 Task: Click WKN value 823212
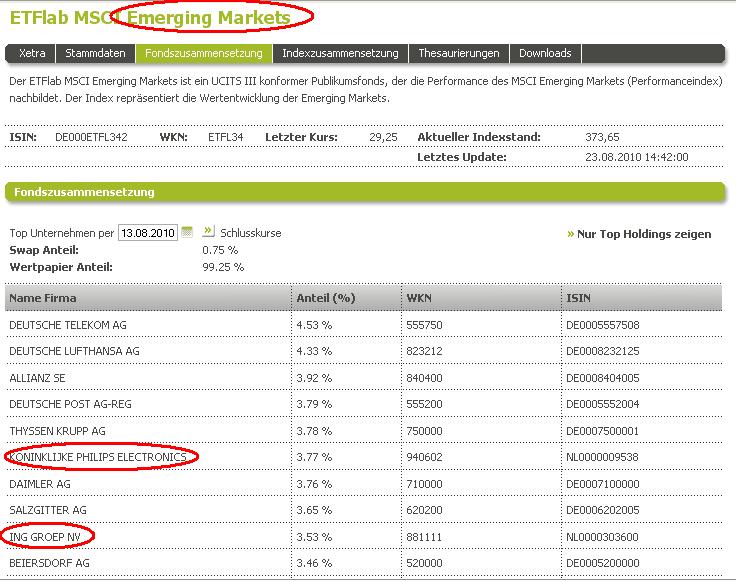[x=424, y=351]
